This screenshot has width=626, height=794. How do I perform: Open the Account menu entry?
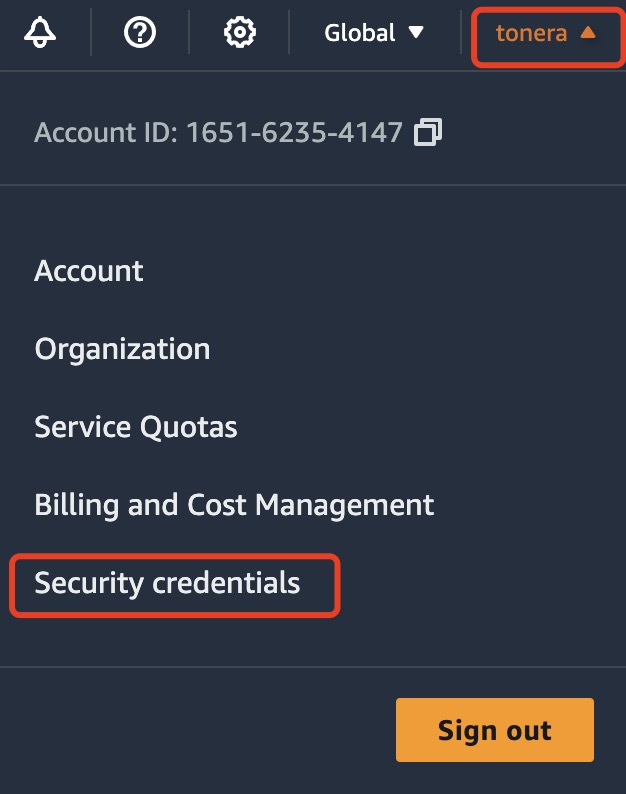[x=89, y=271]
